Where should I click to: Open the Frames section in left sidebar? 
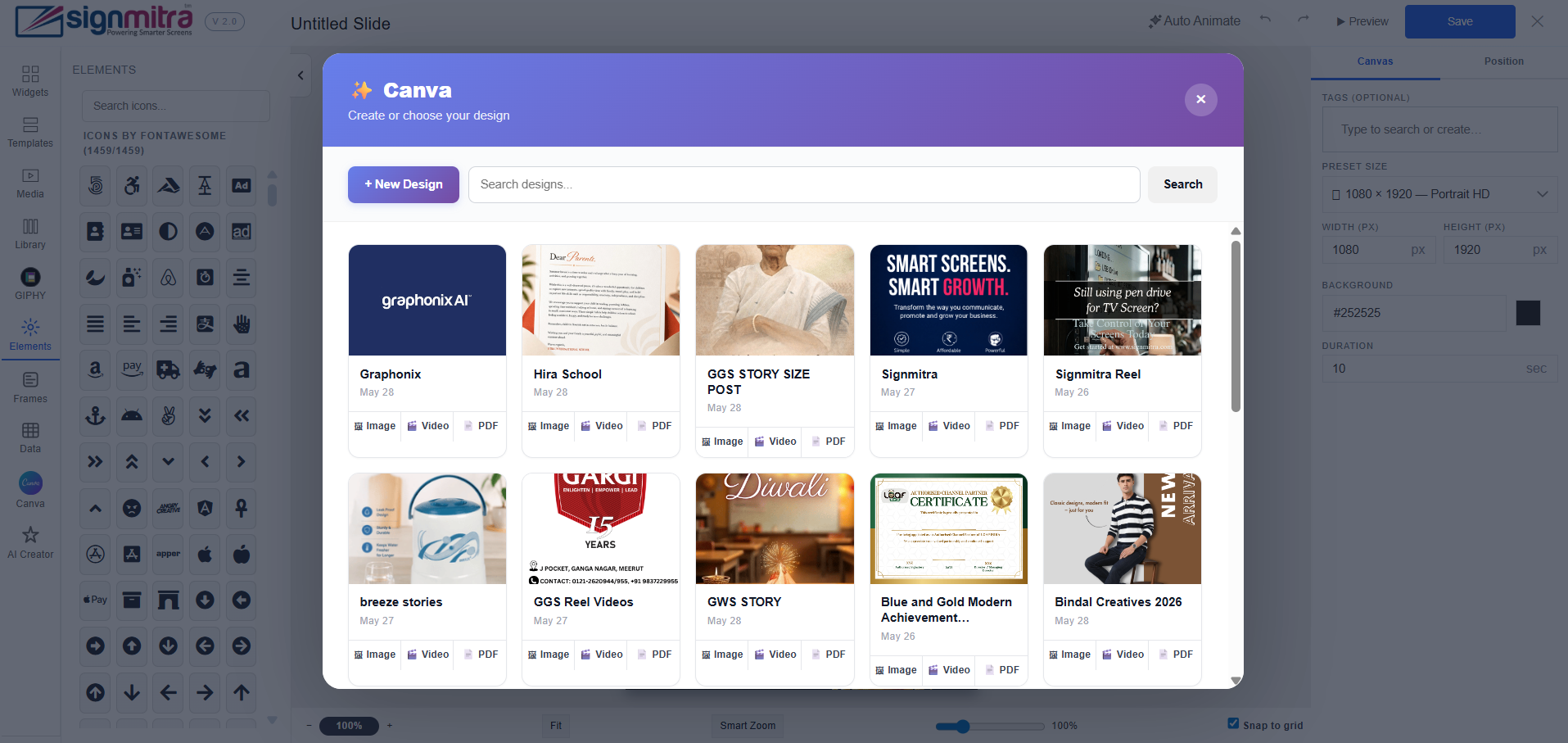[x=30, y=387]
